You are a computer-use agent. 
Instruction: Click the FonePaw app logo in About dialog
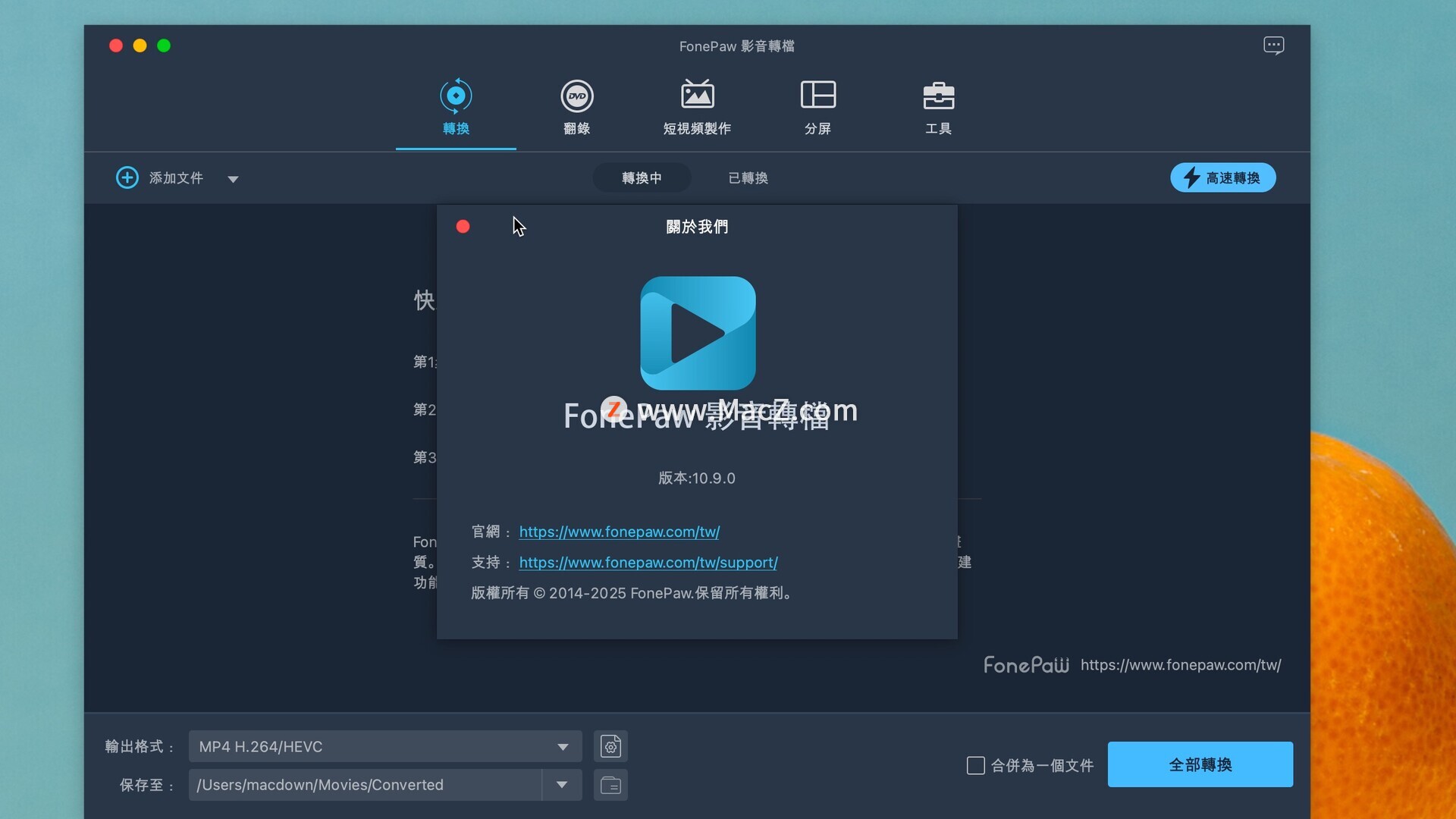click(698, 333)
